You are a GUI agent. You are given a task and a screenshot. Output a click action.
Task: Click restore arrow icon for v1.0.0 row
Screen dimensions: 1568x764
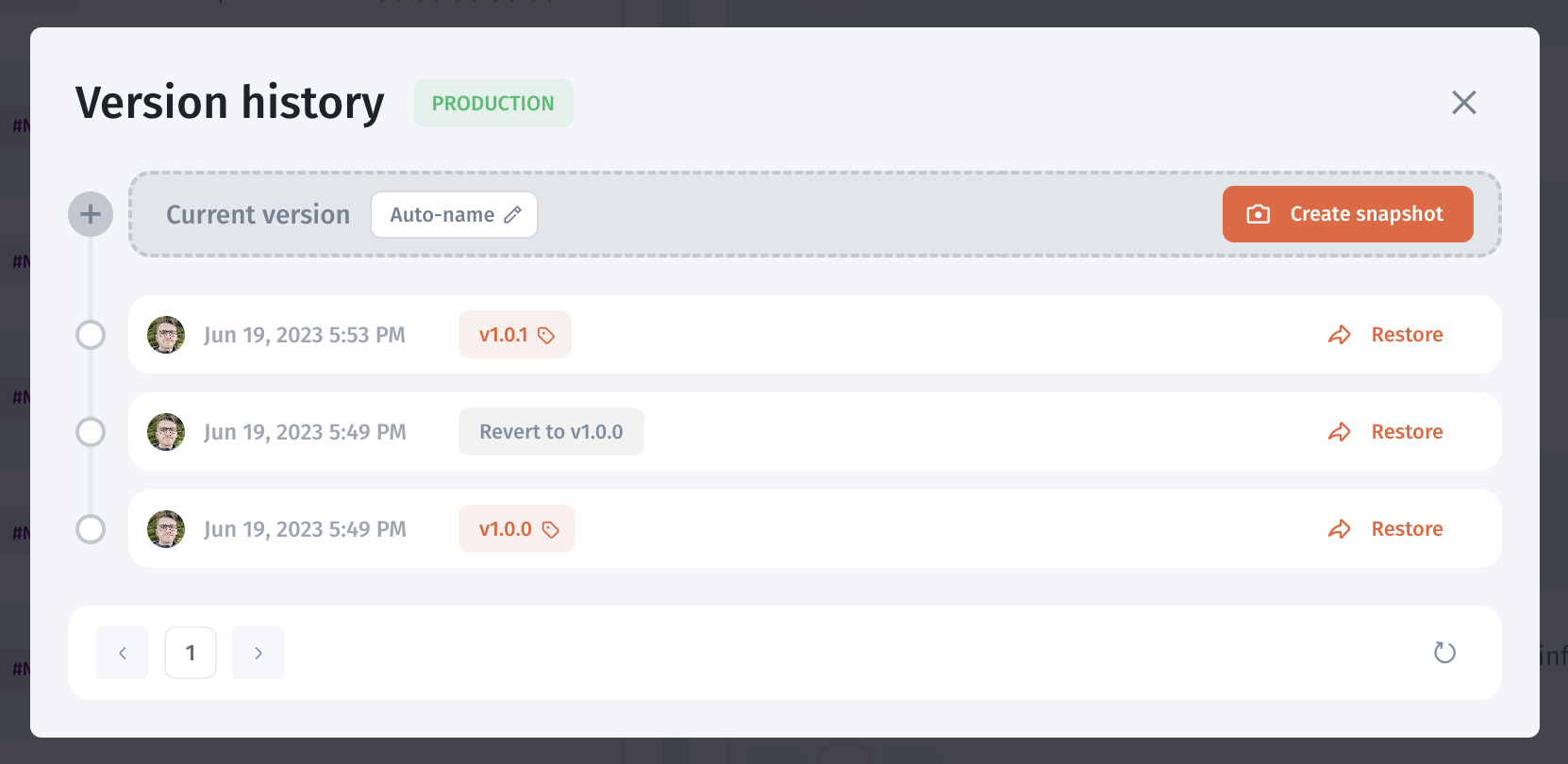coord(1340,529)
